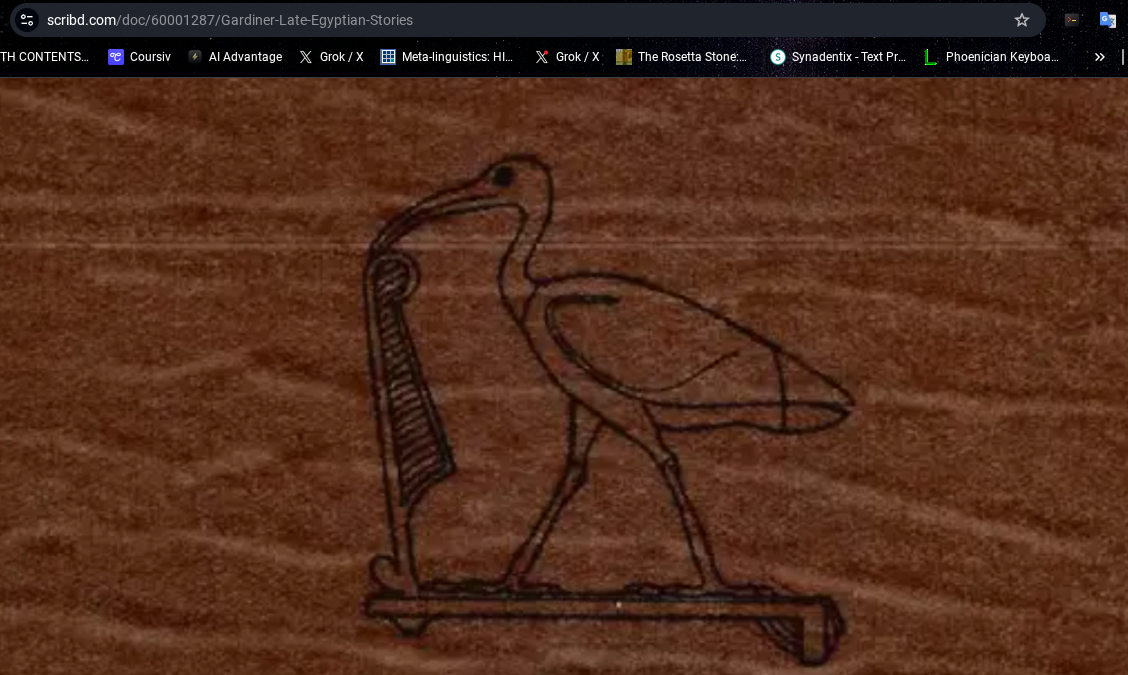
Task: Open the Synadentix - Text Pr... bookmark
Action: pos(838,57)
